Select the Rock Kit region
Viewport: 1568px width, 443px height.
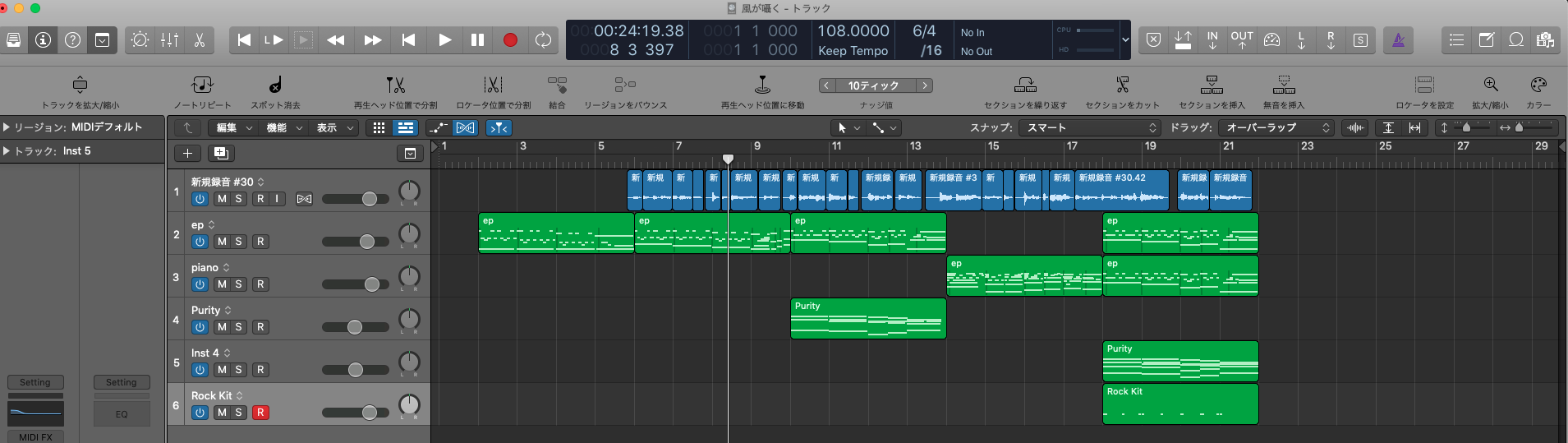1180,404
